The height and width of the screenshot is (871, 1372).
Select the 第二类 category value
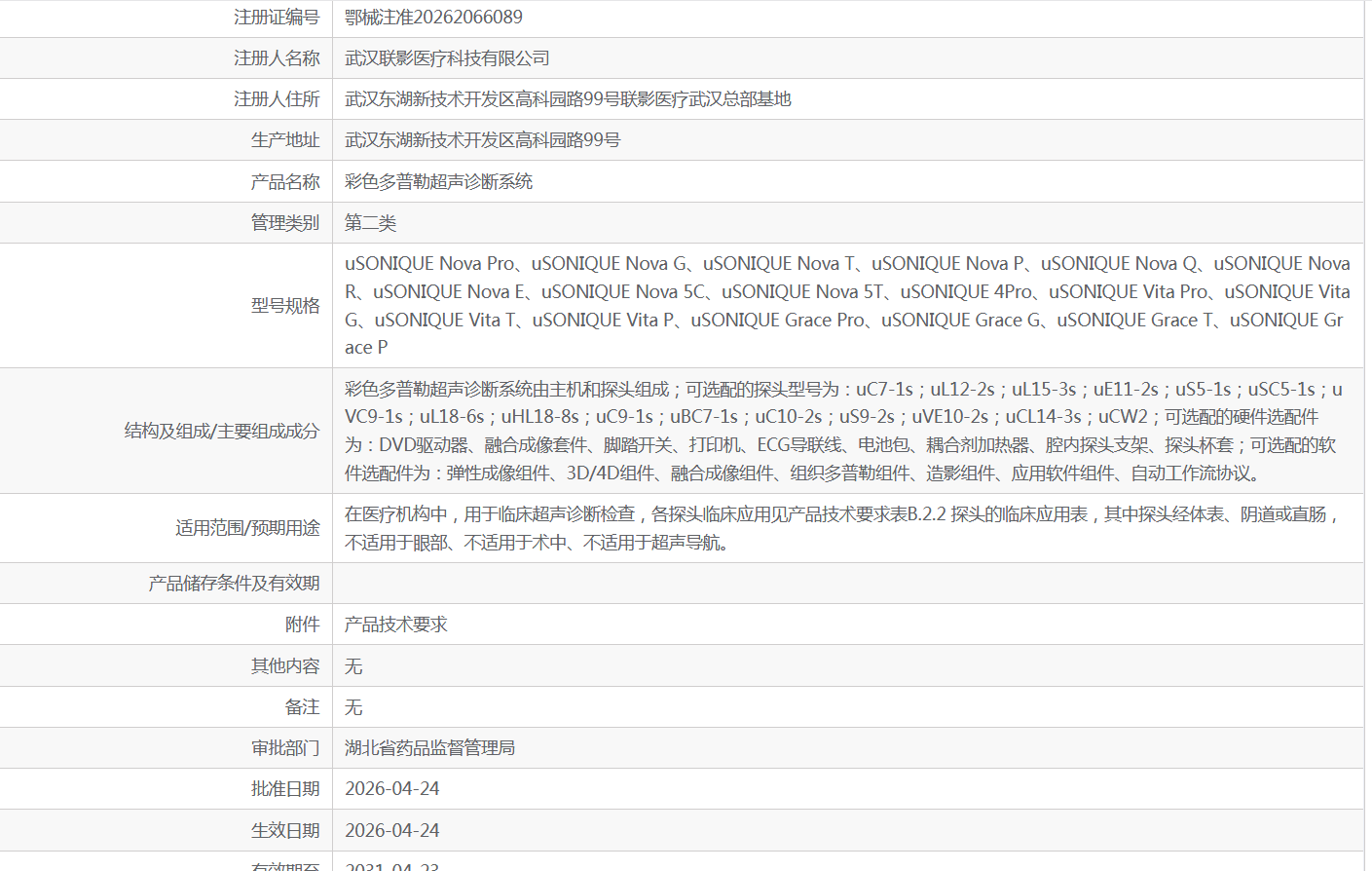pyautogui.click(x=370, y=223)
